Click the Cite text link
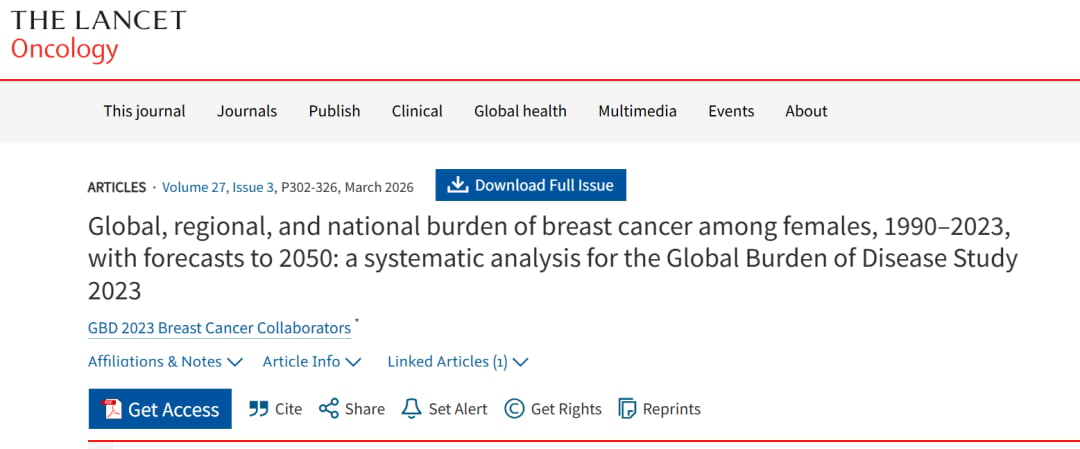The width and height of the screenshot is (1080, 449). click(x=289, y=409)
